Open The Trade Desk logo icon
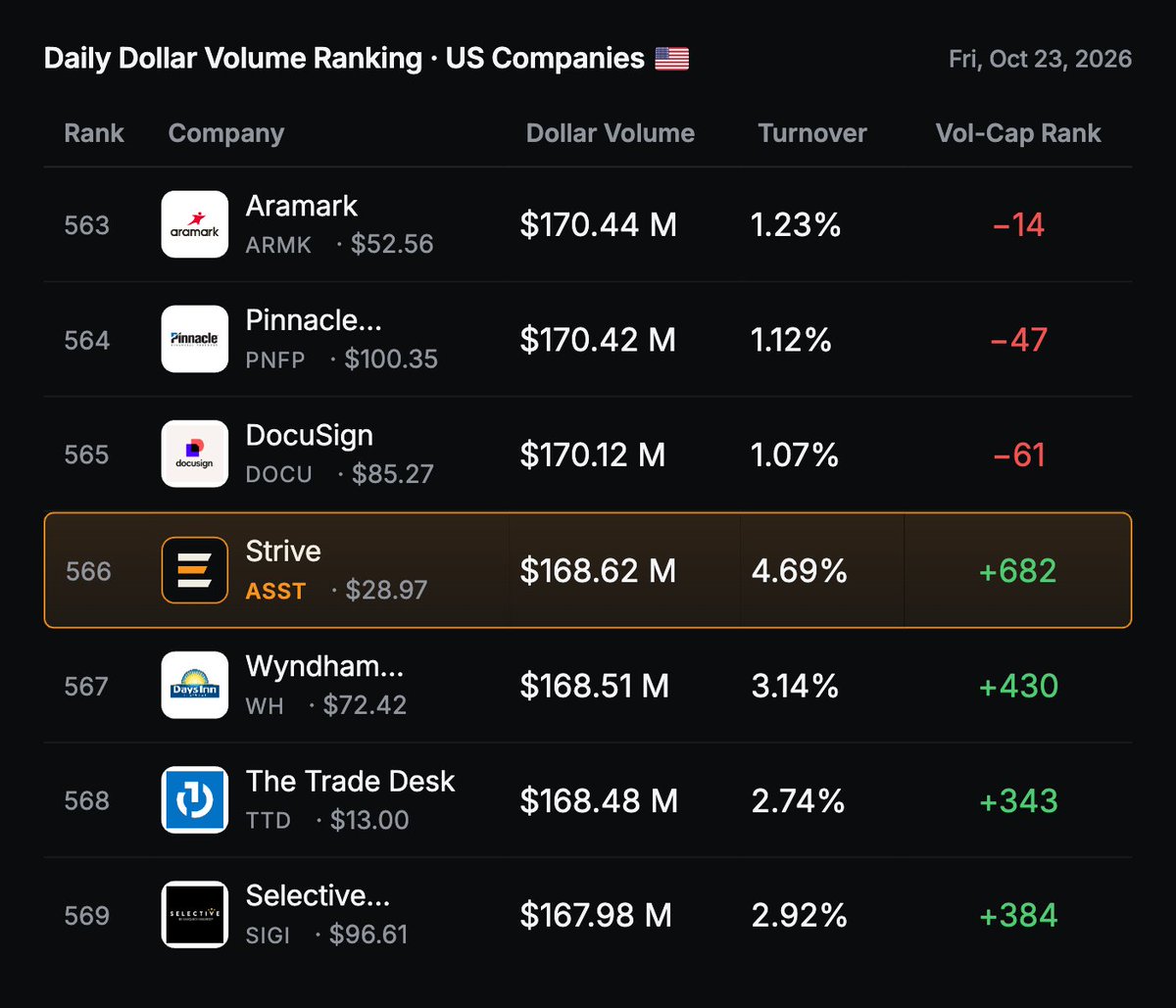 tap(194, 799)
